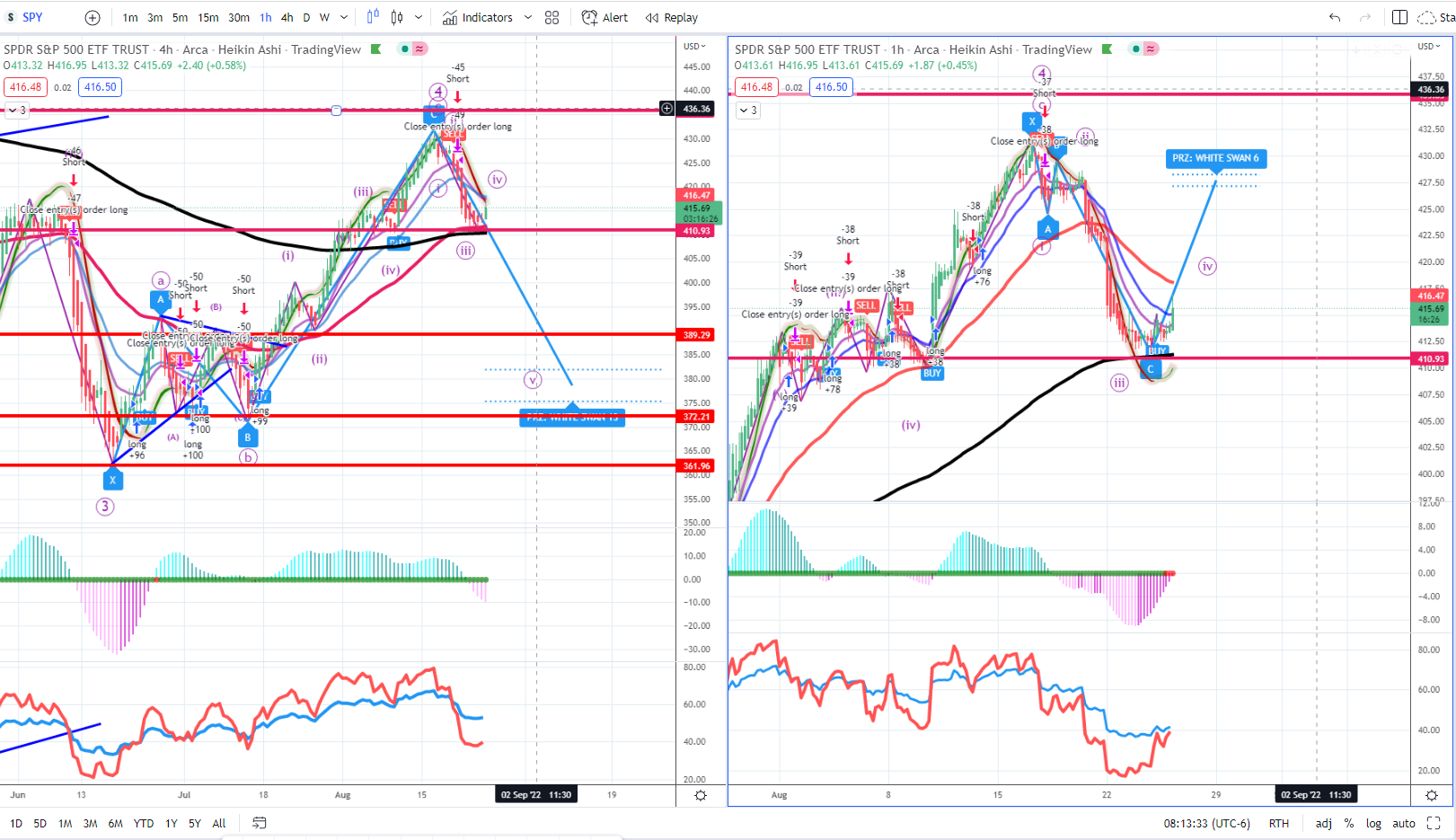
Task: Open the RTH session menu
Action: (1279, 823)
